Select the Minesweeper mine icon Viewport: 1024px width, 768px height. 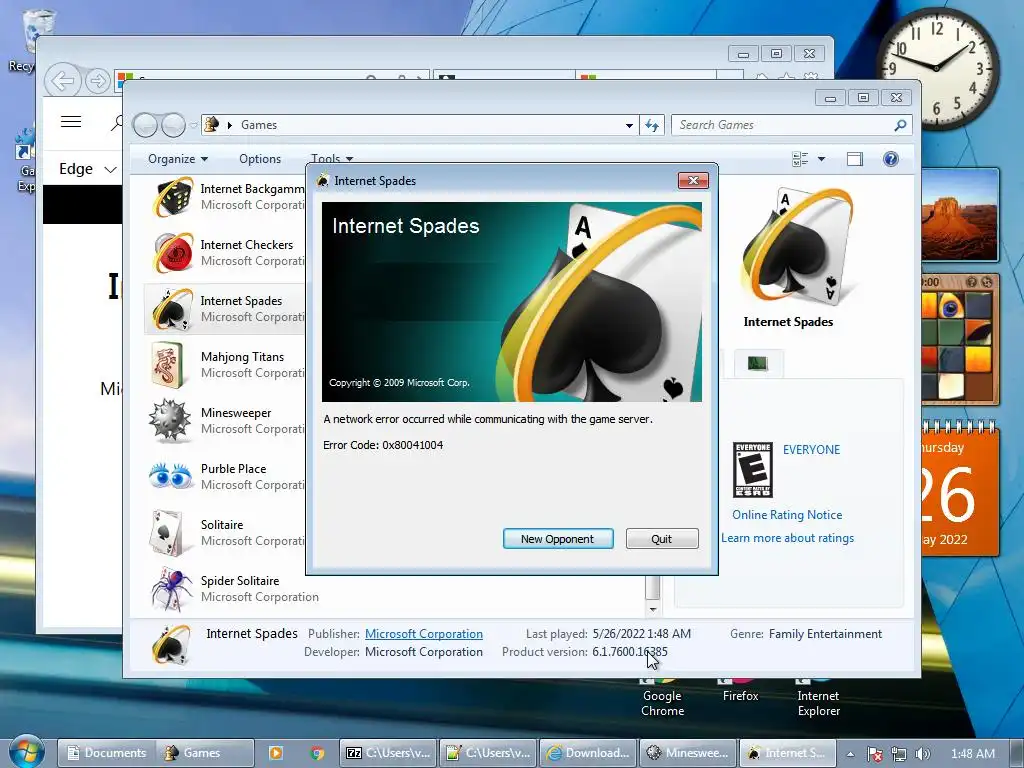[172, 421]
